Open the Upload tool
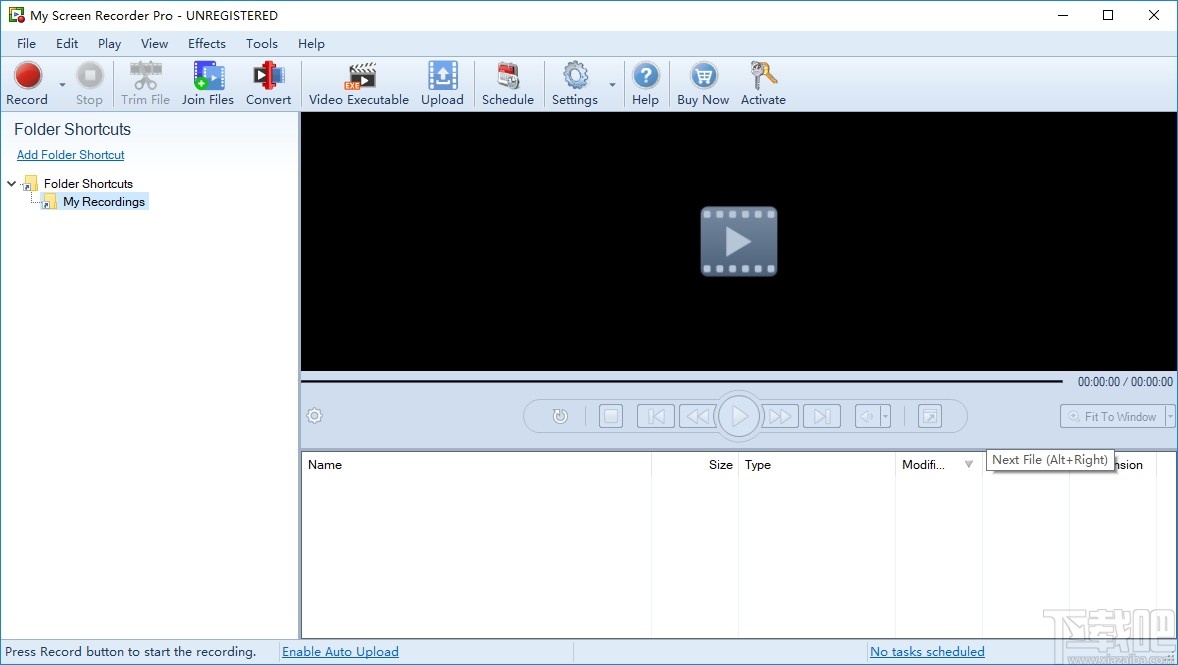Image resolution: width=1178 pixels, height=665 pixels. pos(442,82)
